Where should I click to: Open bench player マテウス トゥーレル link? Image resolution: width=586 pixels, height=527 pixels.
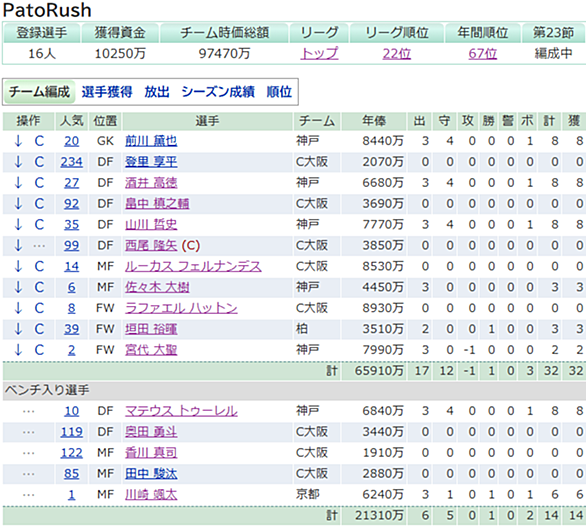click(181, 411)
